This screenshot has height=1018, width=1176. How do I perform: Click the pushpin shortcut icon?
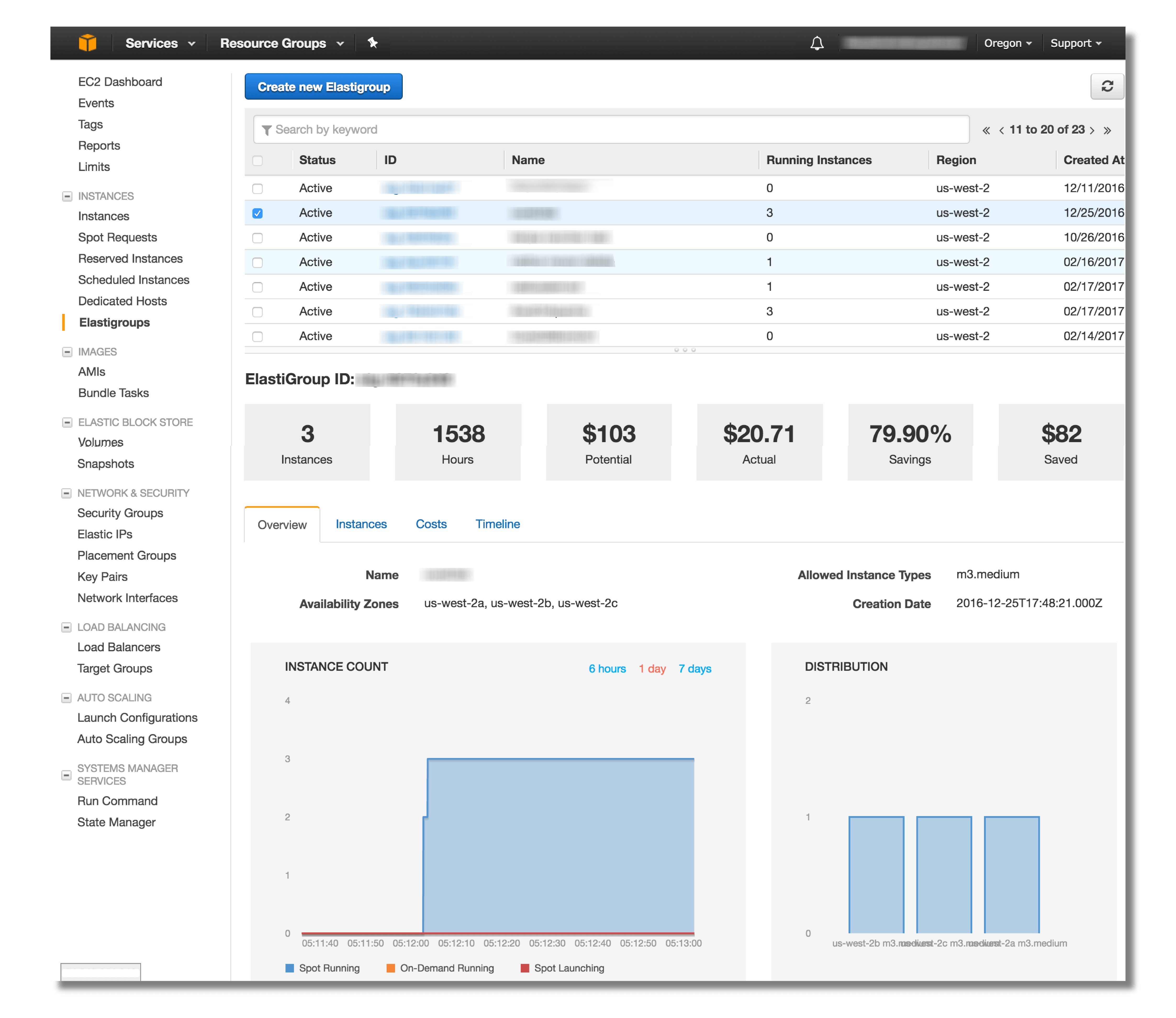coord(372,43)
